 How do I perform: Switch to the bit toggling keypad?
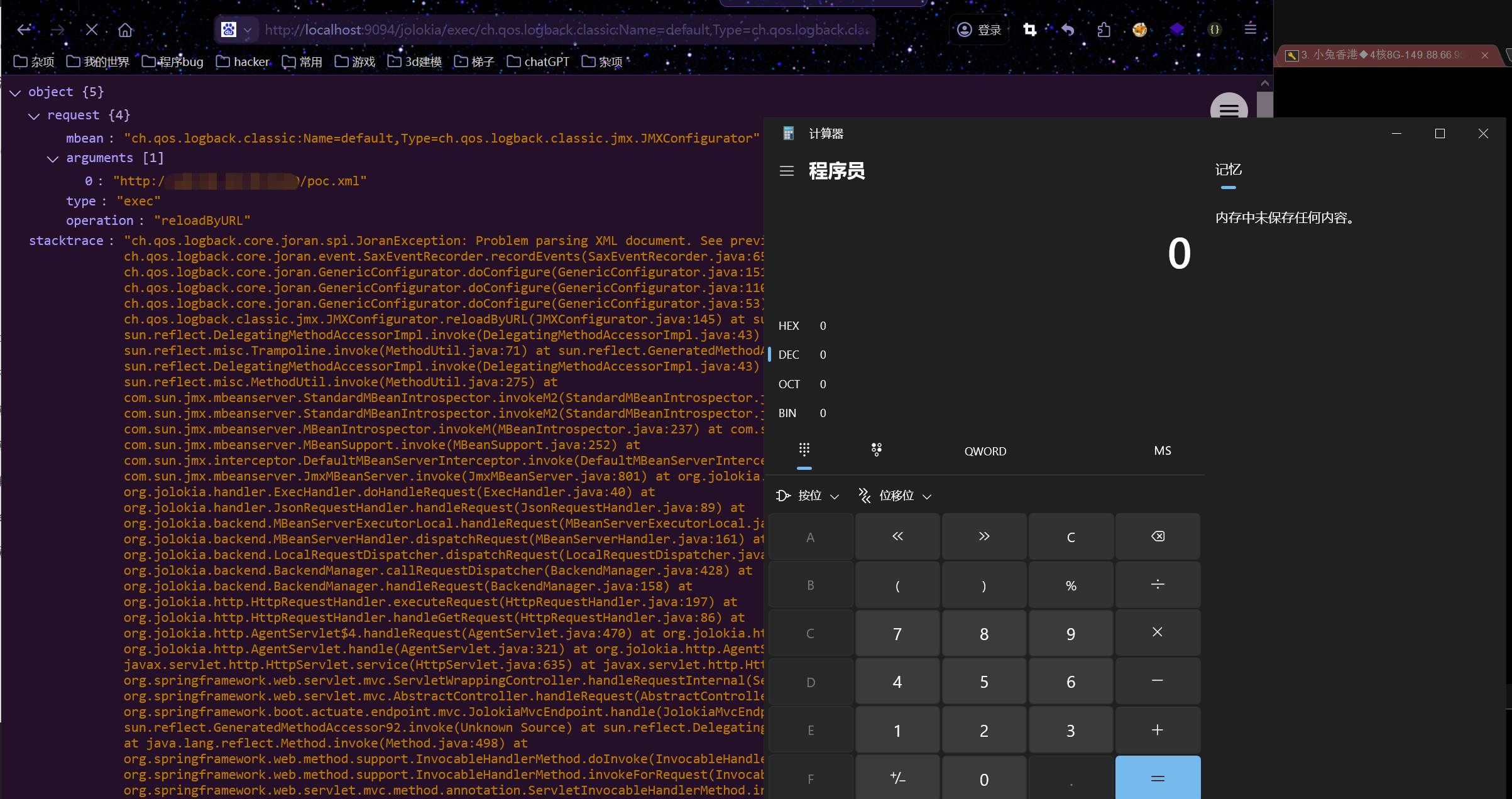click(877, 450)
